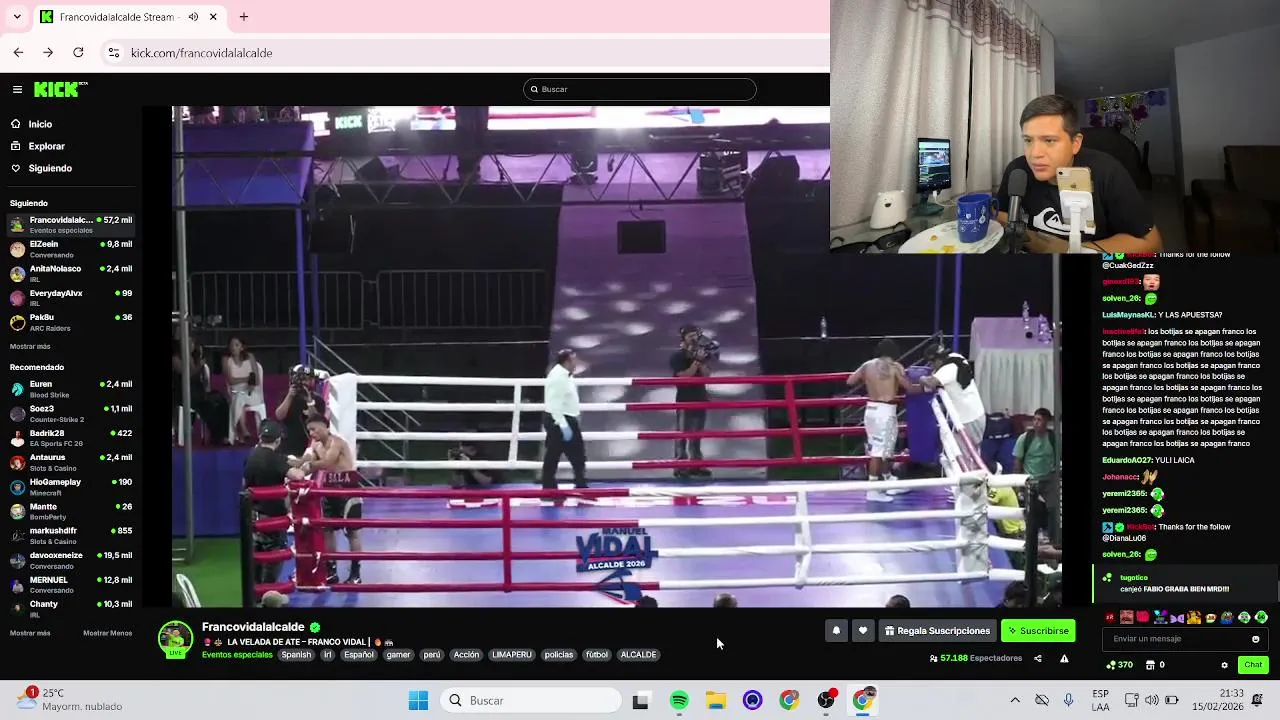Select the ALCALDE tag
The height and width of the screenshot is (720, 1280).
(x=638, y=655)
